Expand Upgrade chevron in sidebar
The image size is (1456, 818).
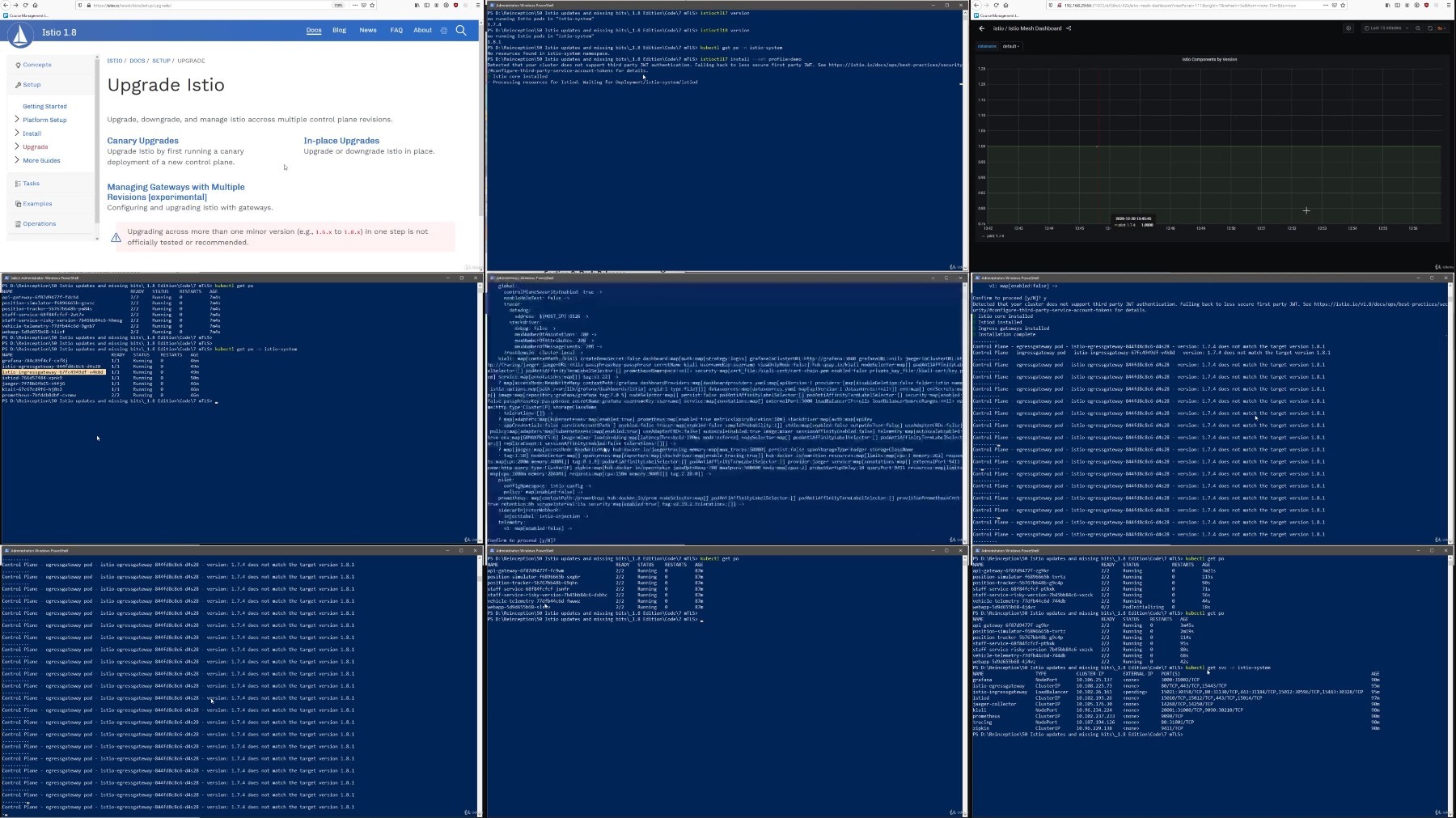(17, 146)
